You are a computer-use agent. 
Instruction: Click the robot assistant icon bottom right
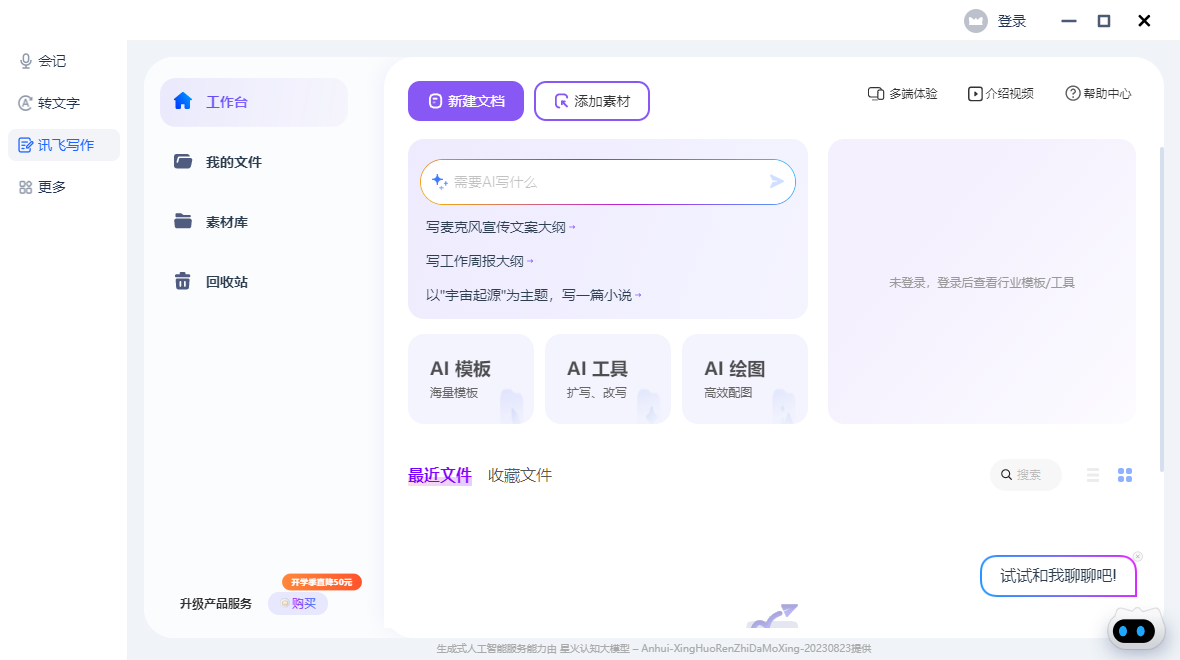tap(1134, 629)
